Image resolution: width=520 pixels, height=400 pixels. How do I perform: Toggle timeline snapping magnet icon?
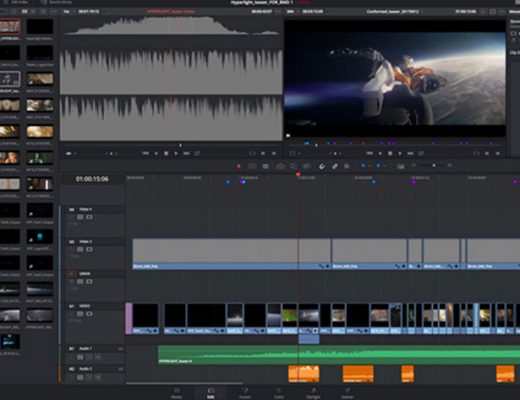point(322,166)
